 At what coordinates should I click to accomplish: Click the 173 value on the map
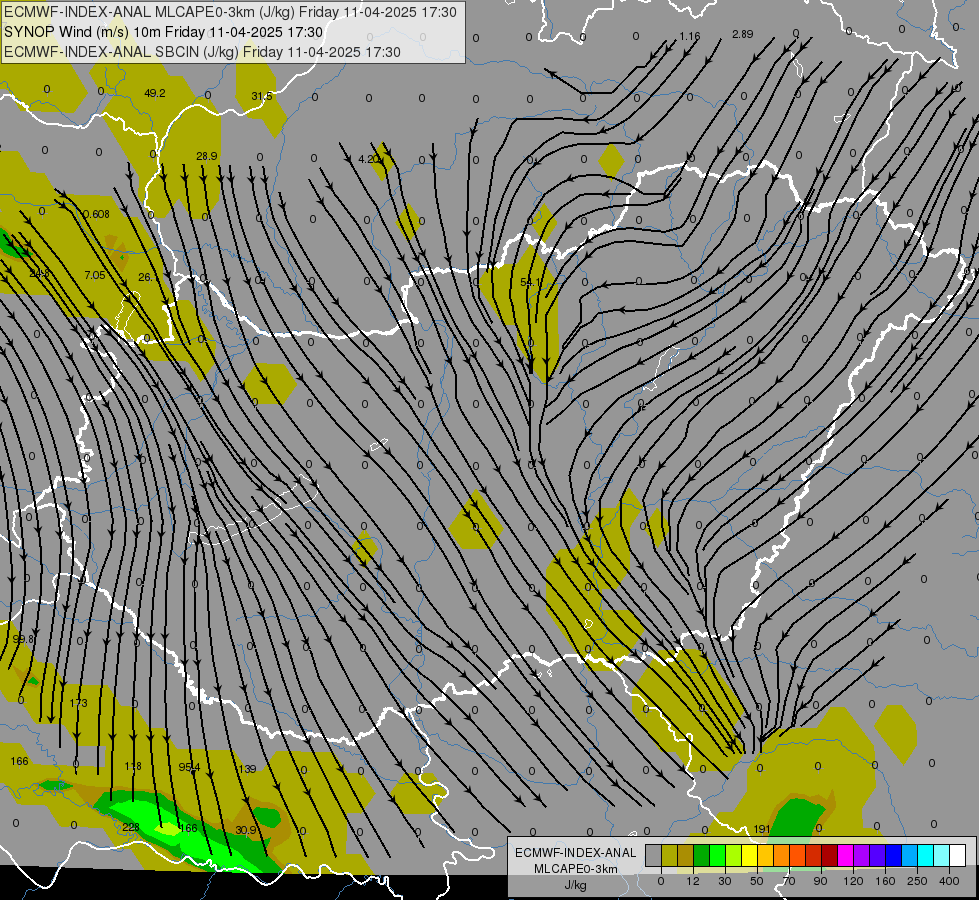(79, 703)
